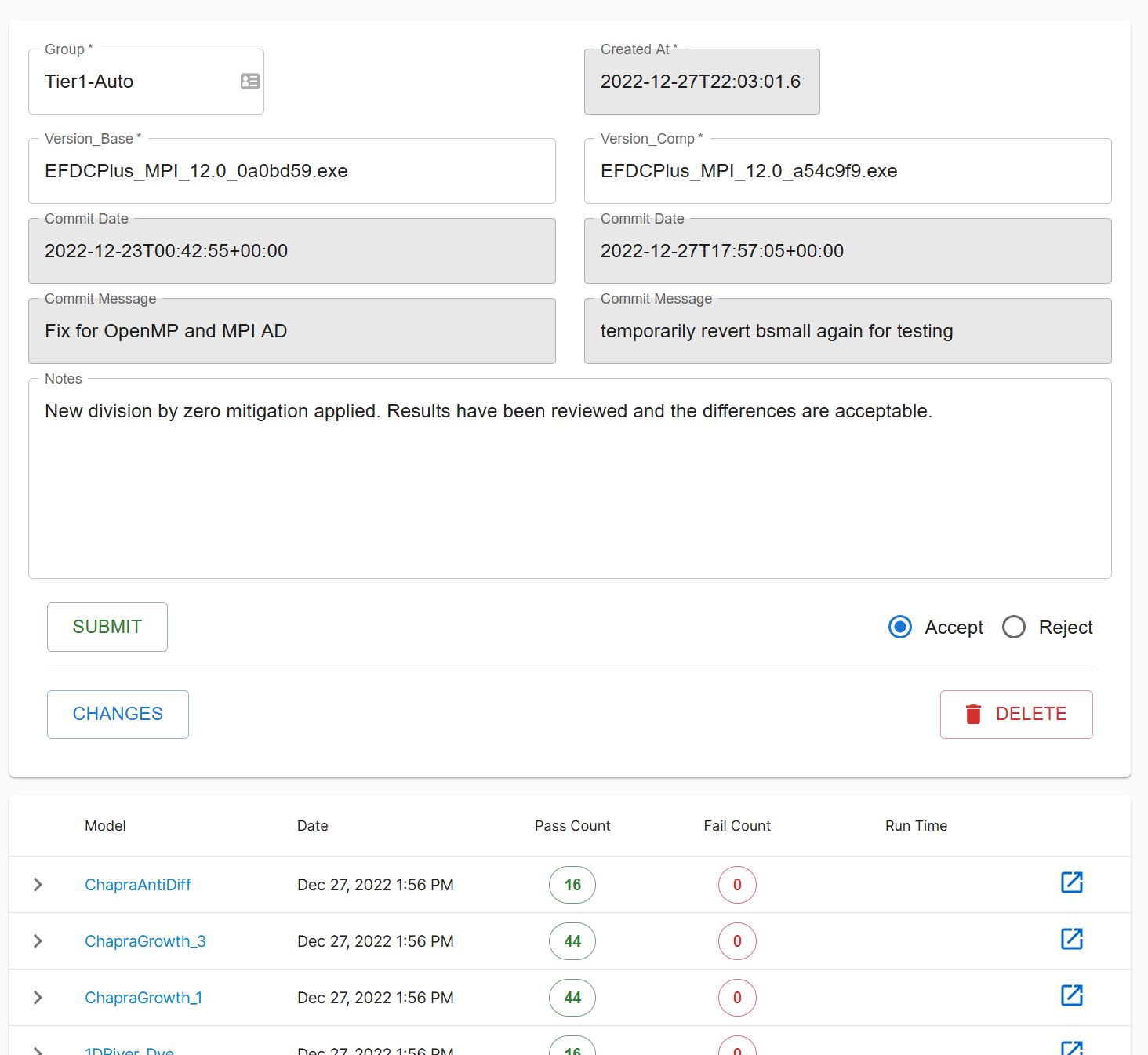
Task: Click the external link icon on the 1DRiver_Dye row
Action: coord(1072,1047)
